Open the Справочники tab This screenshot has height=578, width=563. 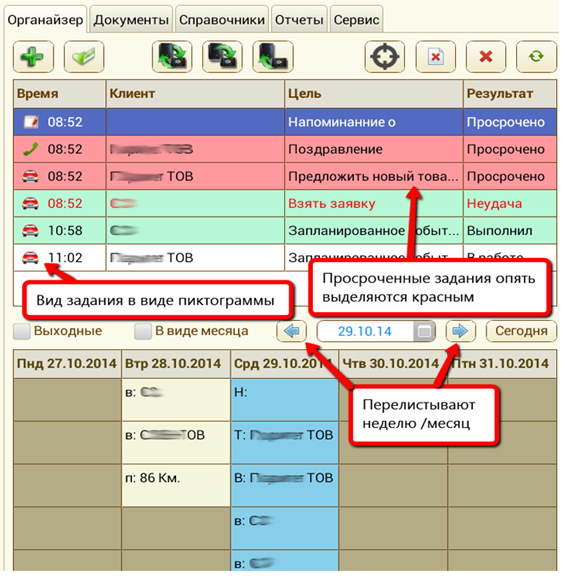[x=222, y=20]
